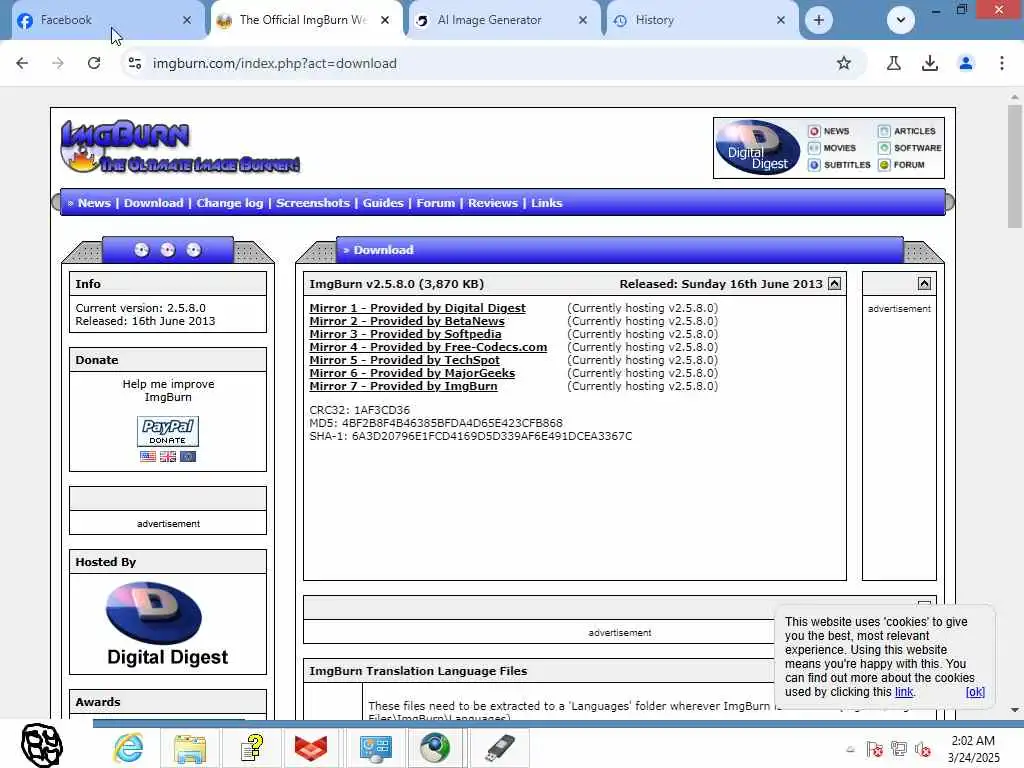
Task: Click the UK flag donate icon
Action: click(168, 456)
